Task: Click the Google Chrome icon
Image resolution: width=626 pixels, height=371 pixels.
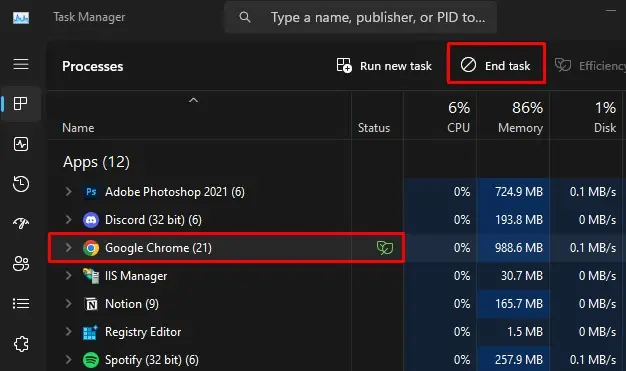Action: (x=91, y=248)
